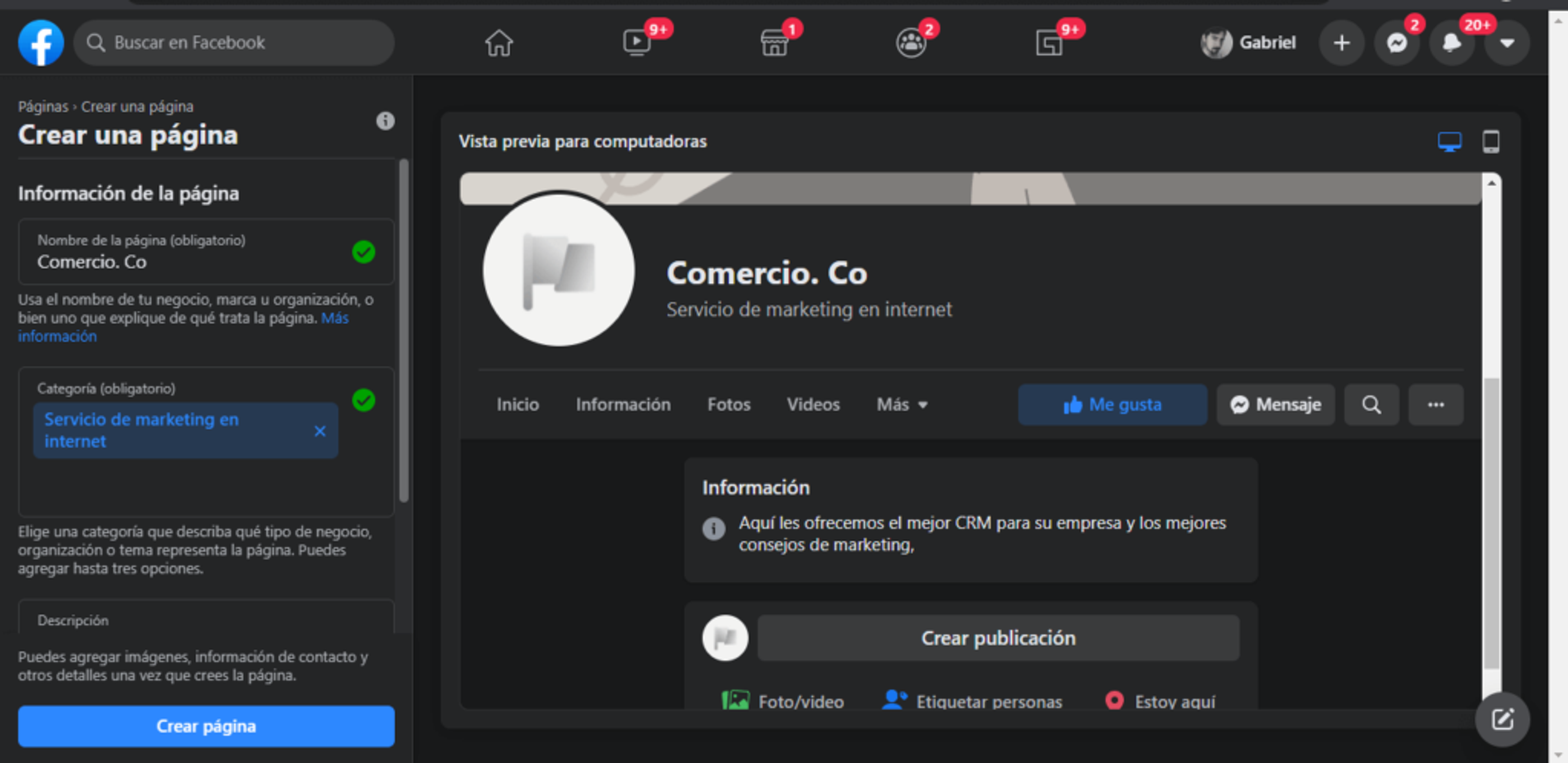Select the Fotos tab in preview
1568x763 pixels.
[728, 404]
